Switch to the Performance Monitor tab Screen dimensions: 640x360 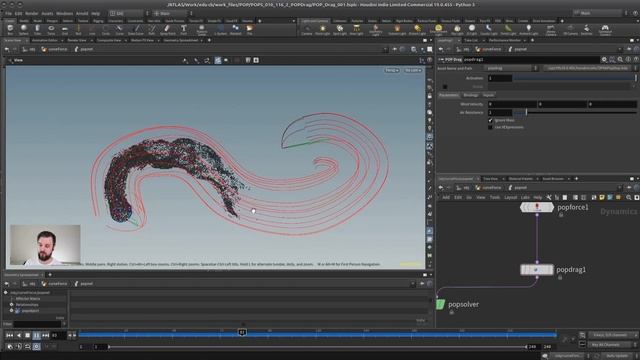click(504, 40)
